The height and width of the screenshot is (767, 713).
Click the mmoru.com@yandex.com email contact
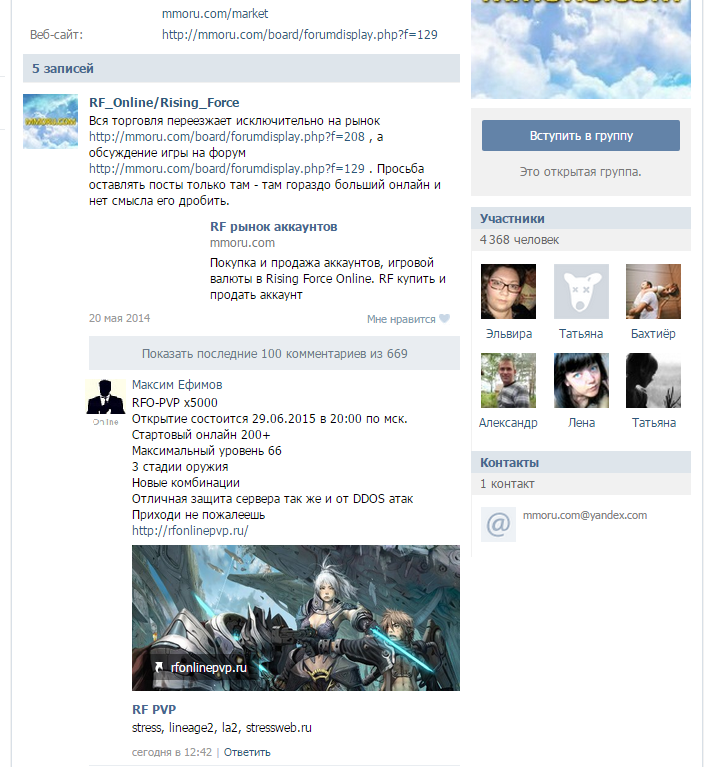click(584, 515)
